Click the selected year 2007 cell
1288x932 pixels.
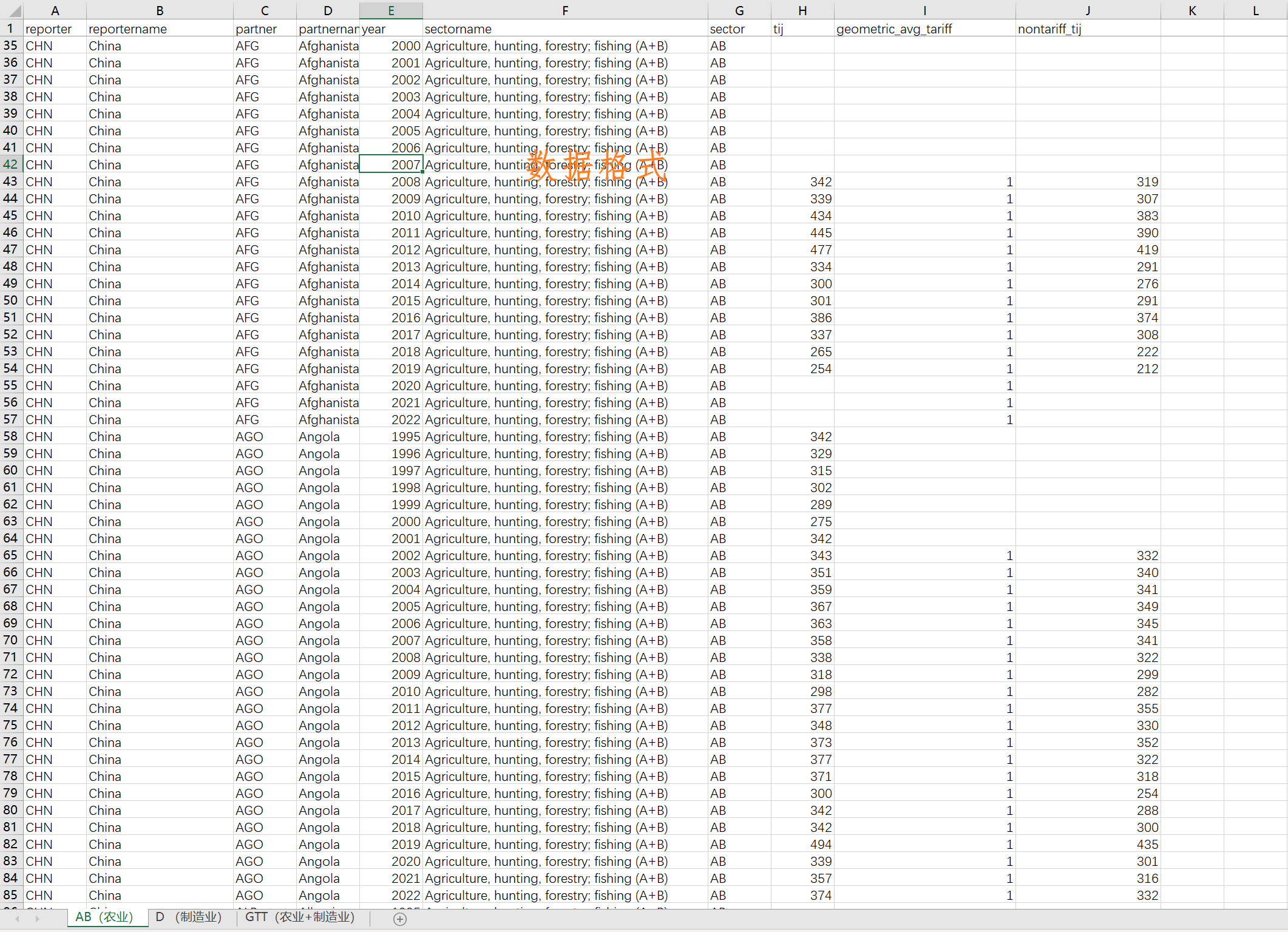pyautogui.click(x=391, y=164)
